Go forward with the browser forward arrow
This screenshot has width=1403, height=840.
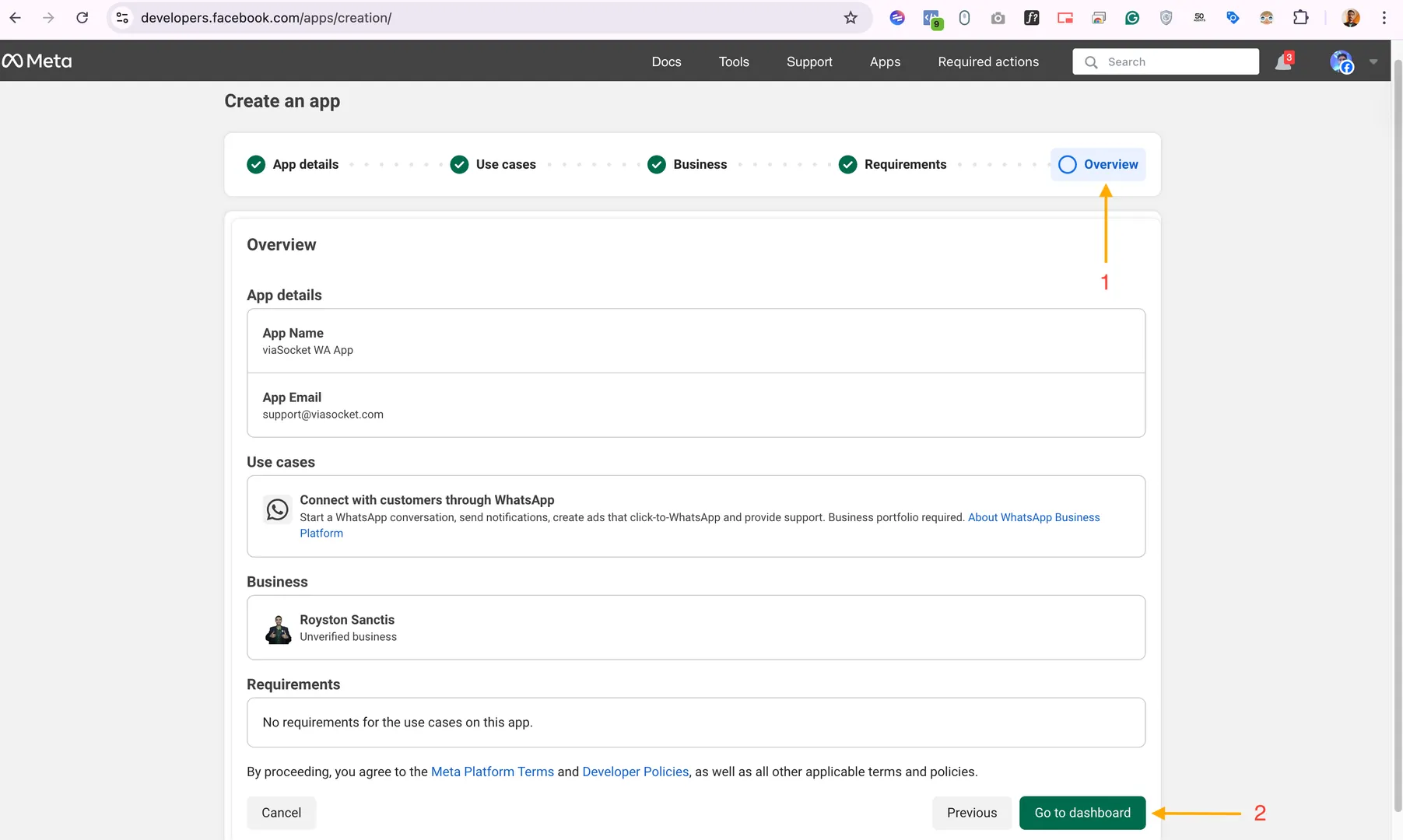tap(48, 17)
